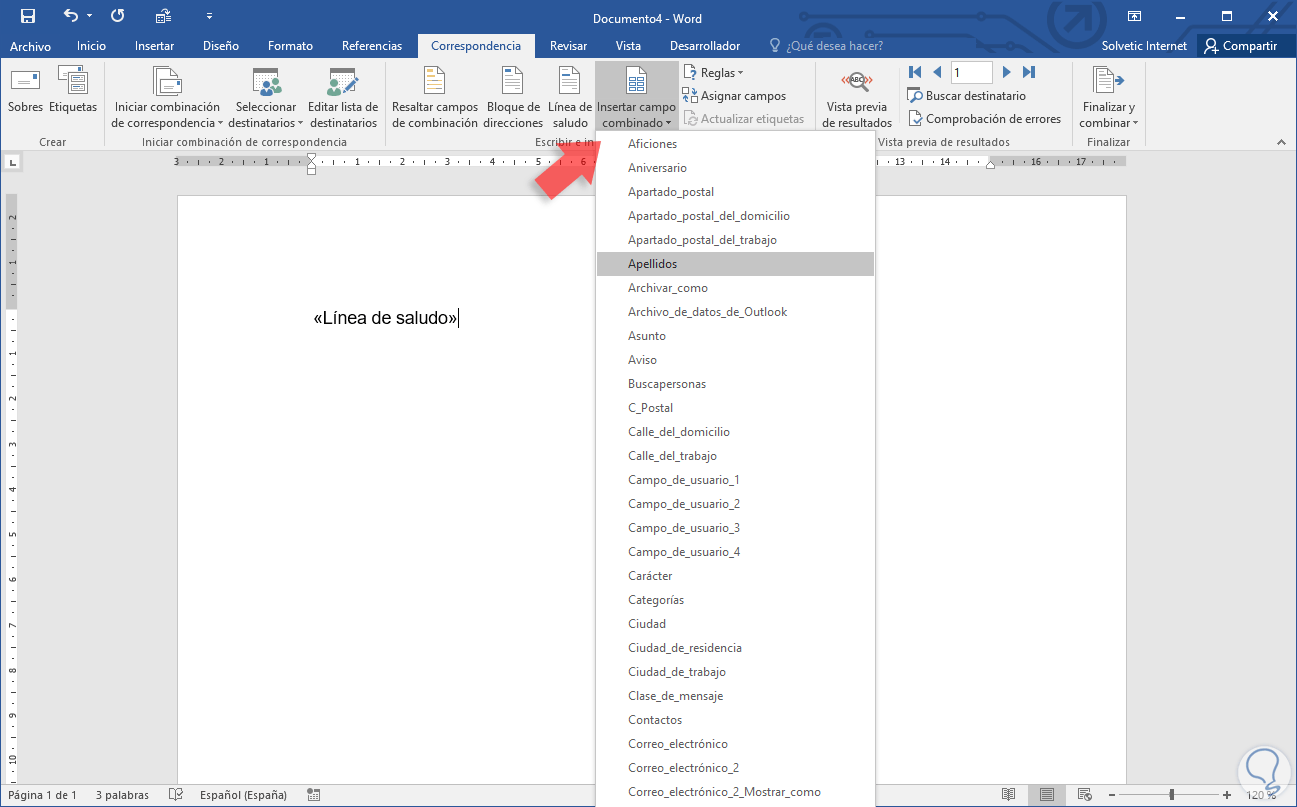Select Aficiones from field list

pyautogui.click(x=735, y=144)
